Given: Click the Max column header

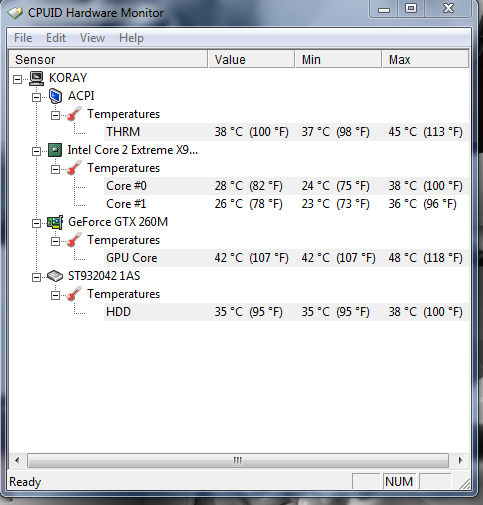Looking at the screenshot, I should coord(426,59).
